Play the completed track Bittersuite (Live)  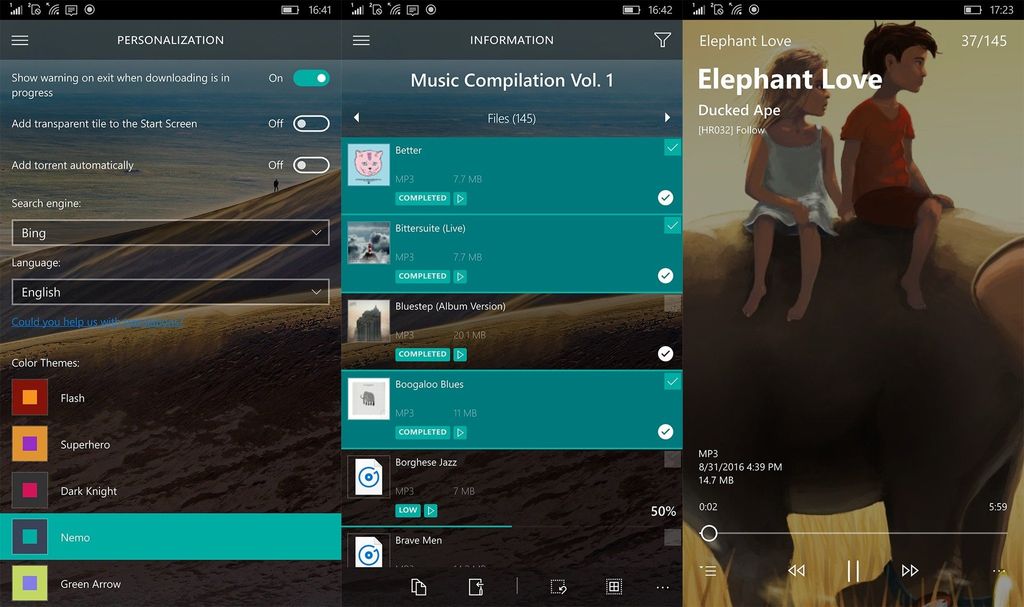461,276
